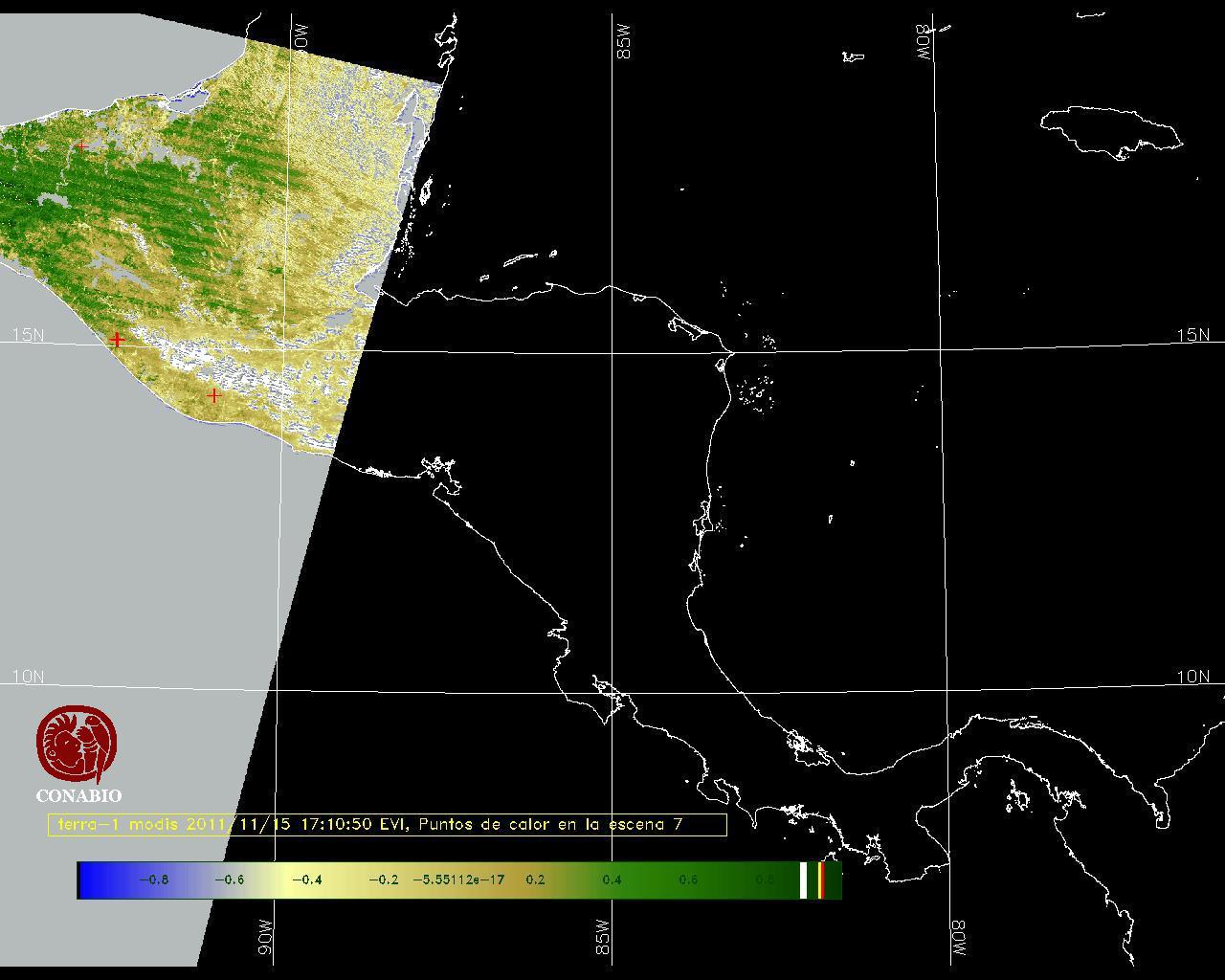The width and height of the screenshot is (1225, 980).
Task: Click the 15N label on the left edge
Action: point(28,335)
